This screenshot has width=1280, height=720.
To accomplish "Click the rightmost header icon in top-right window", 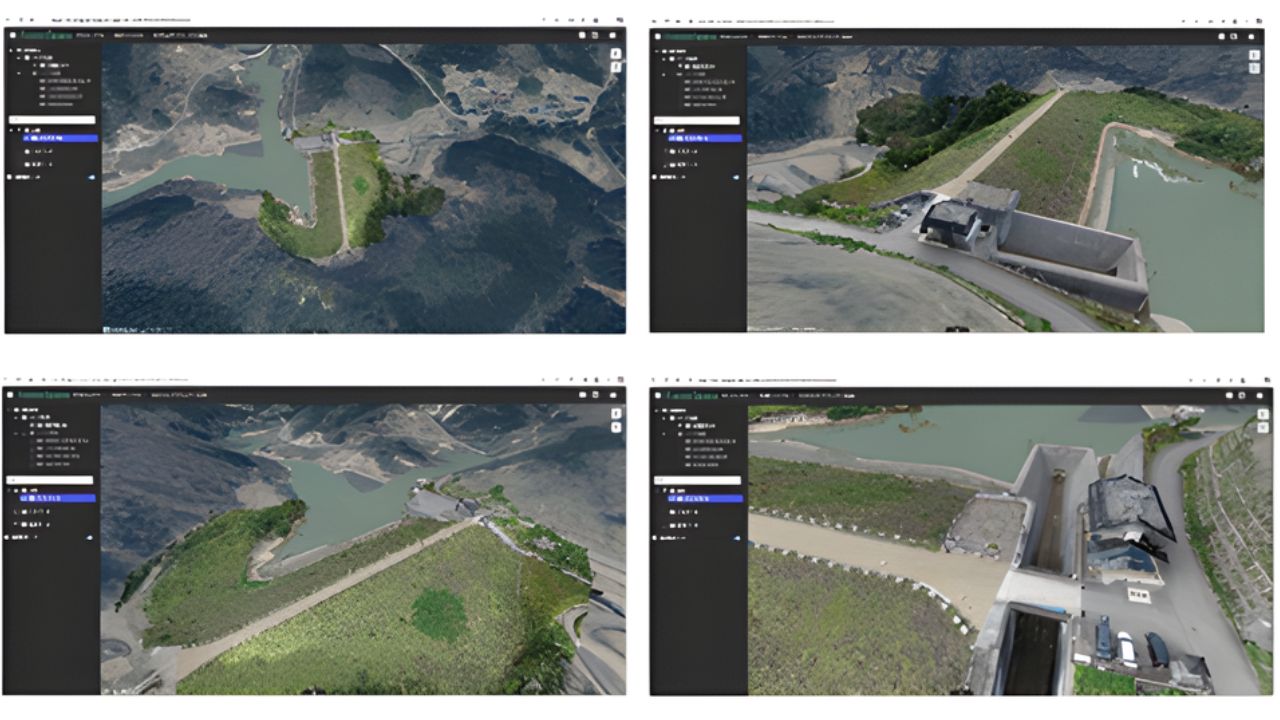I will [1251, 36].
